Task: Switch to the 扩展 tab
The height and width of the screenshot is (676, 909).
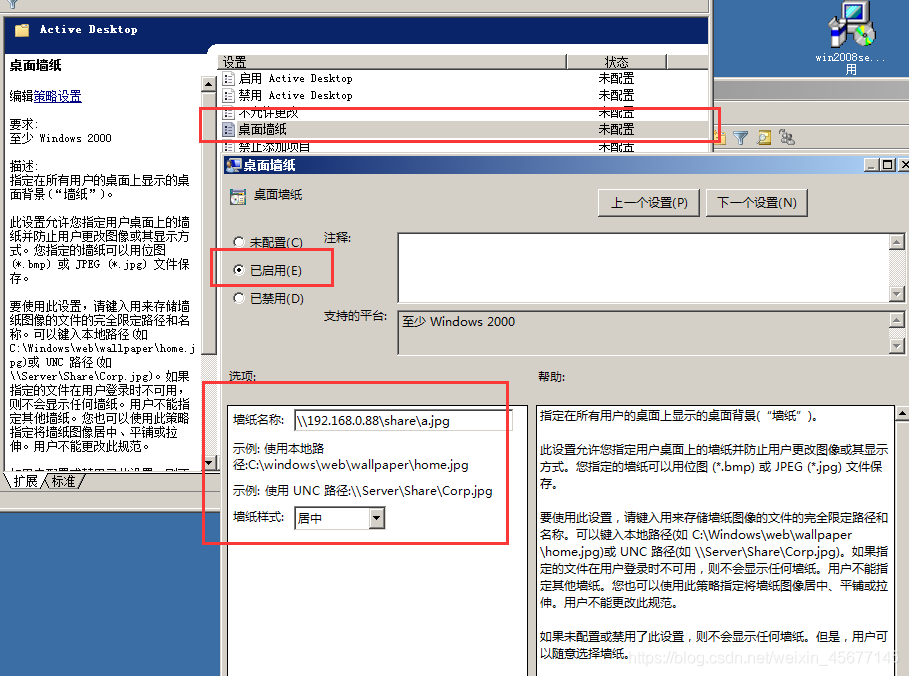Action: click(x=27, y=479)
